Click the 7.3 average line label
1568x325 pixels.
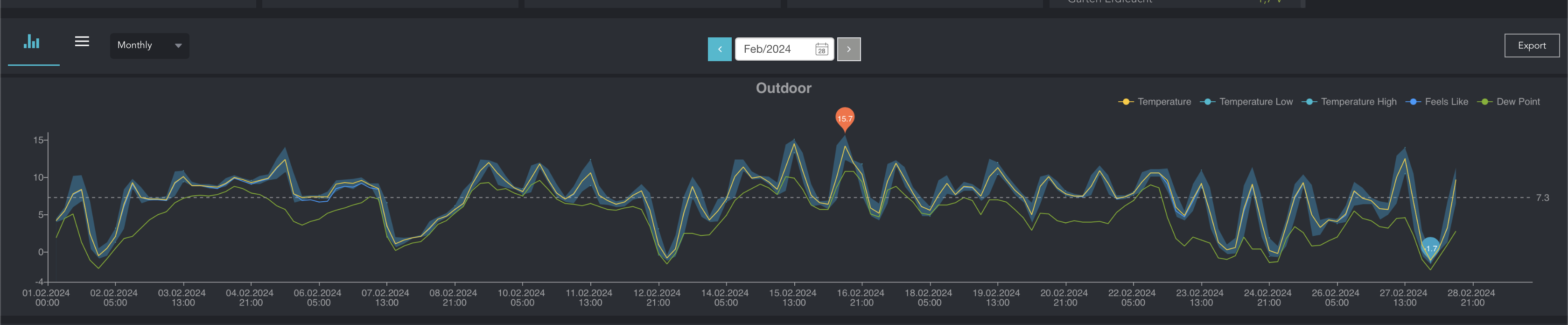coord(1542,198)
